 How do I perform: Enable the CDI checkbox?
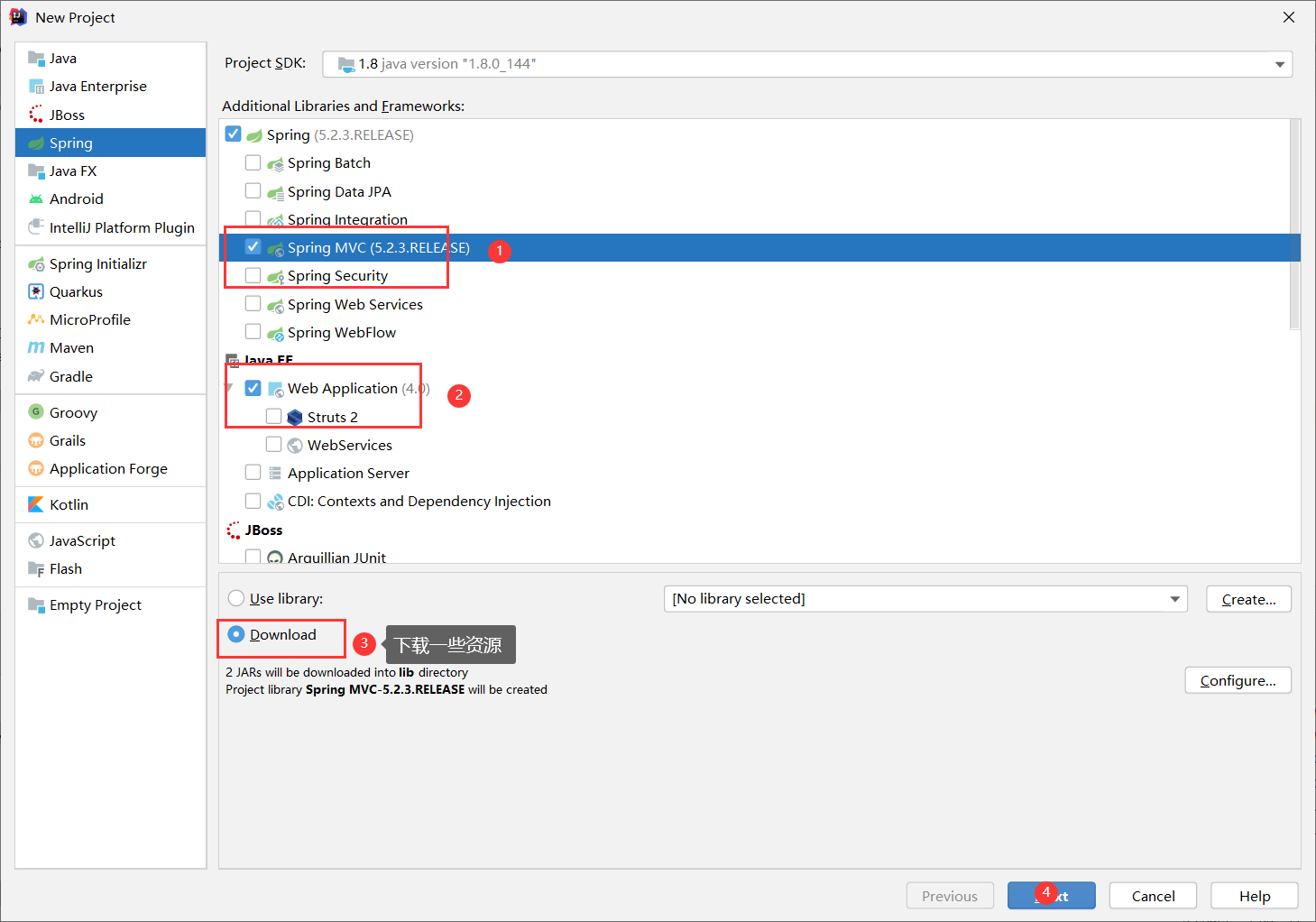(x=253, y=501)
